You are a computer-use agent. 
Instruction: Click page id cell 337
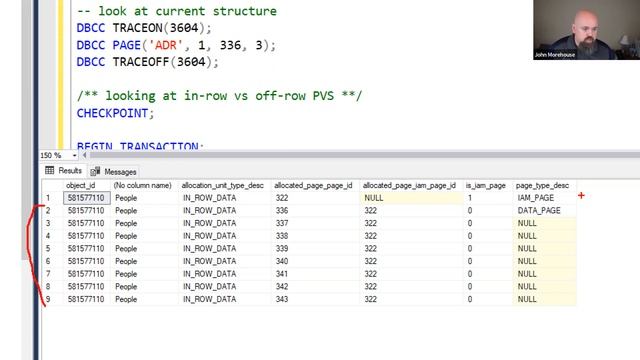tap(315, 223)
